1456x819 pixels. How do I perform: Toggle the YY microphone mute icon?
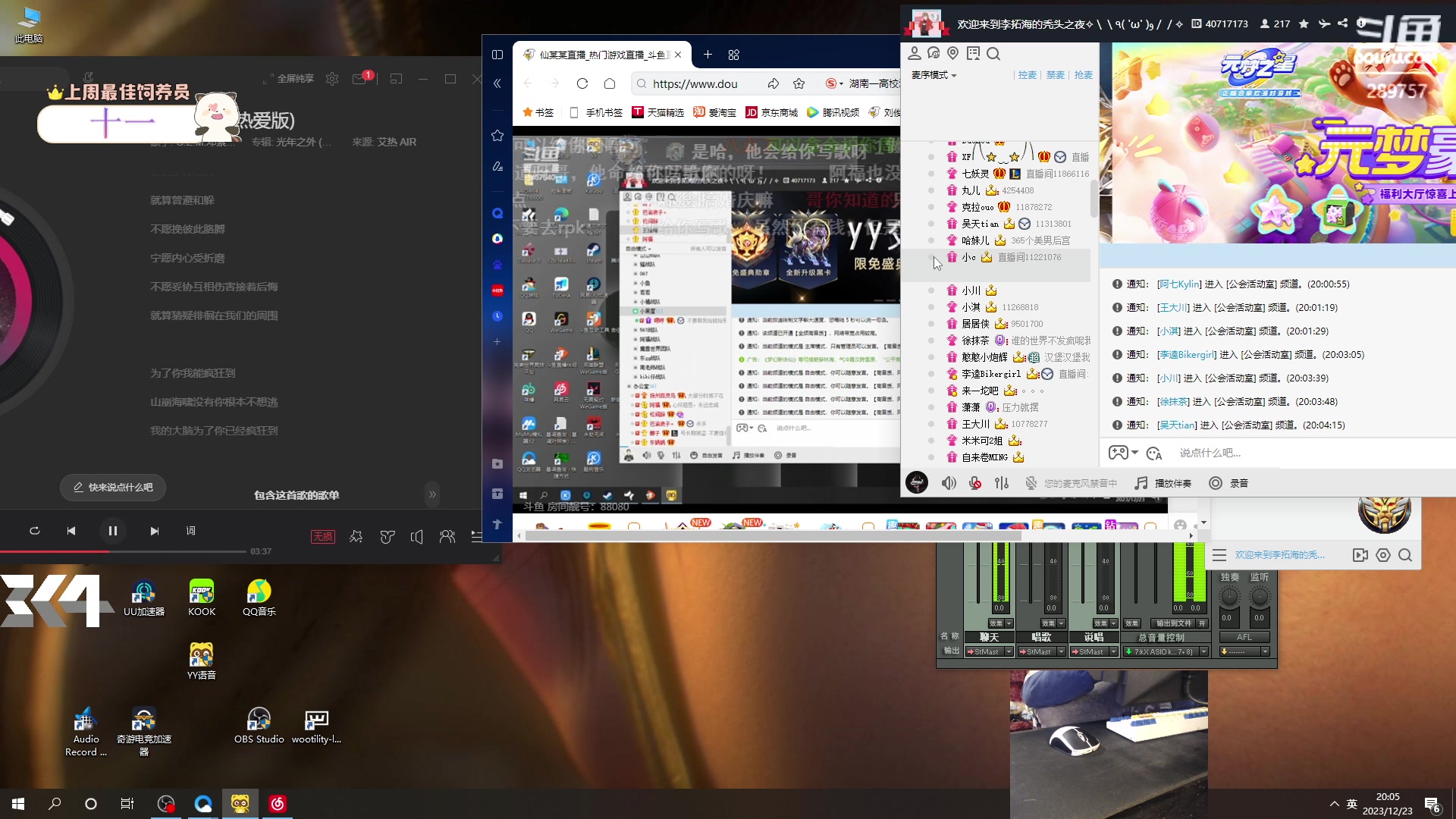975,483
